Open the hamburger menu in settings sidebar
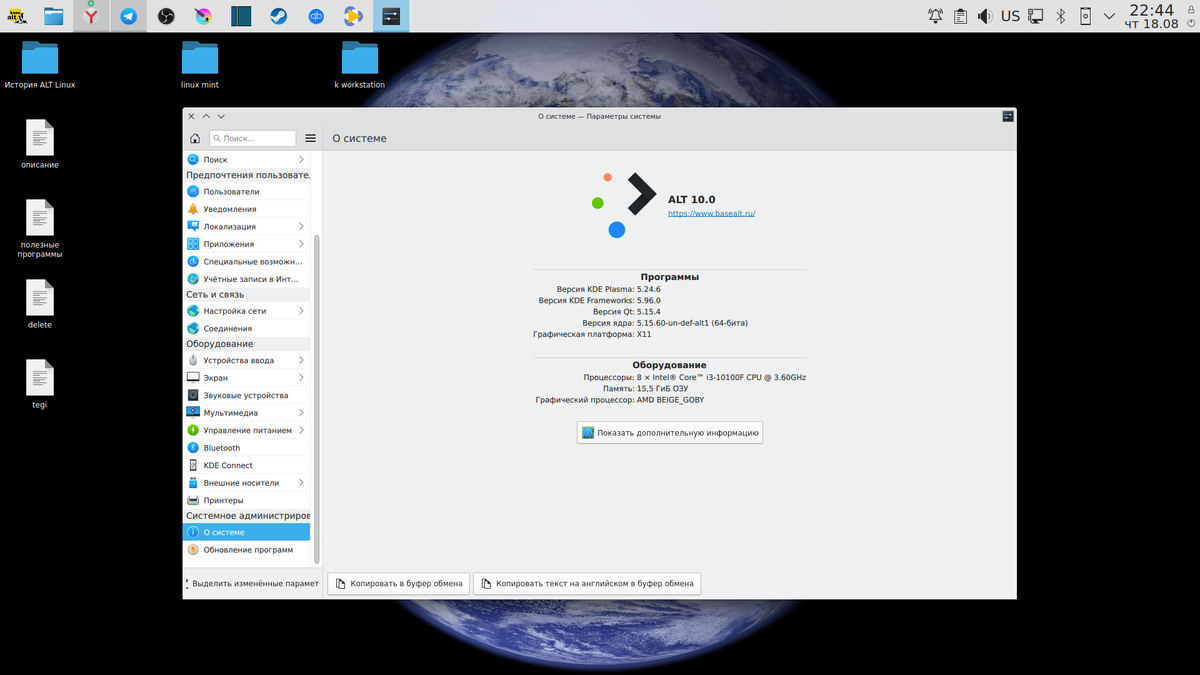1200x675 pixels. click(311, 139)
